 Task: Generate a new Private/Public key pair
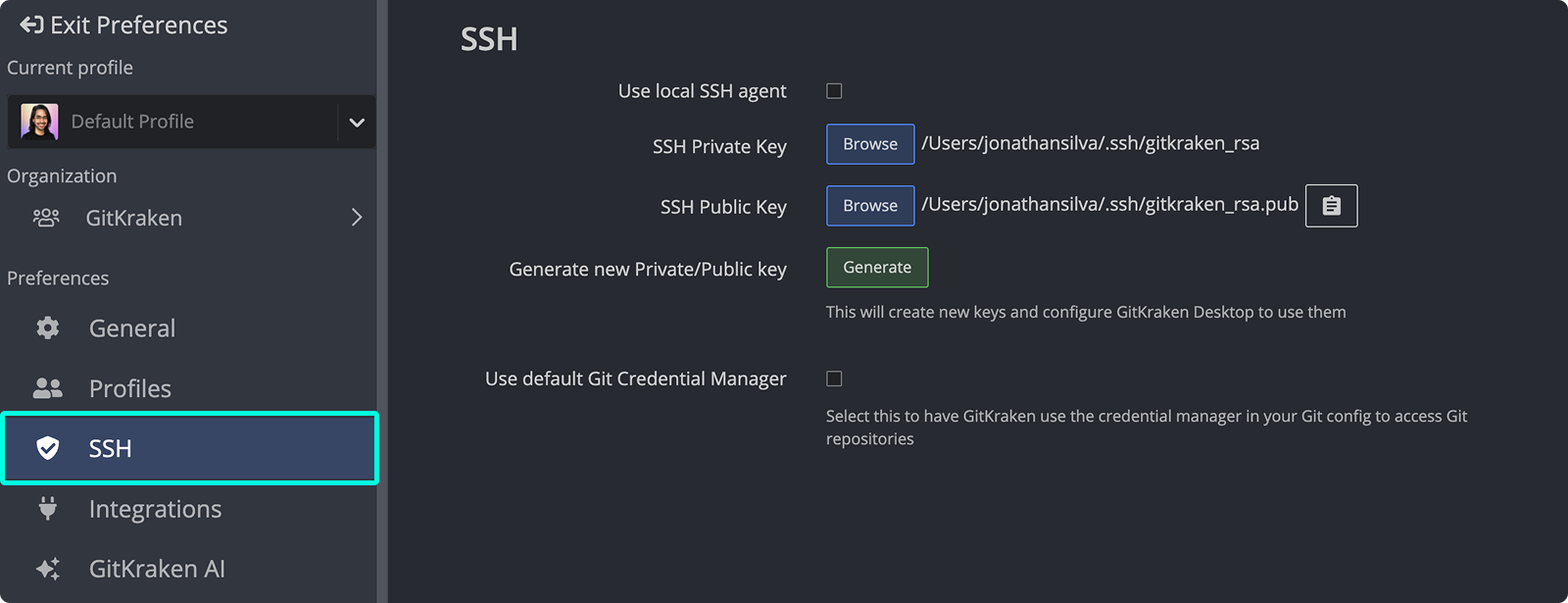tap(876, 267)
